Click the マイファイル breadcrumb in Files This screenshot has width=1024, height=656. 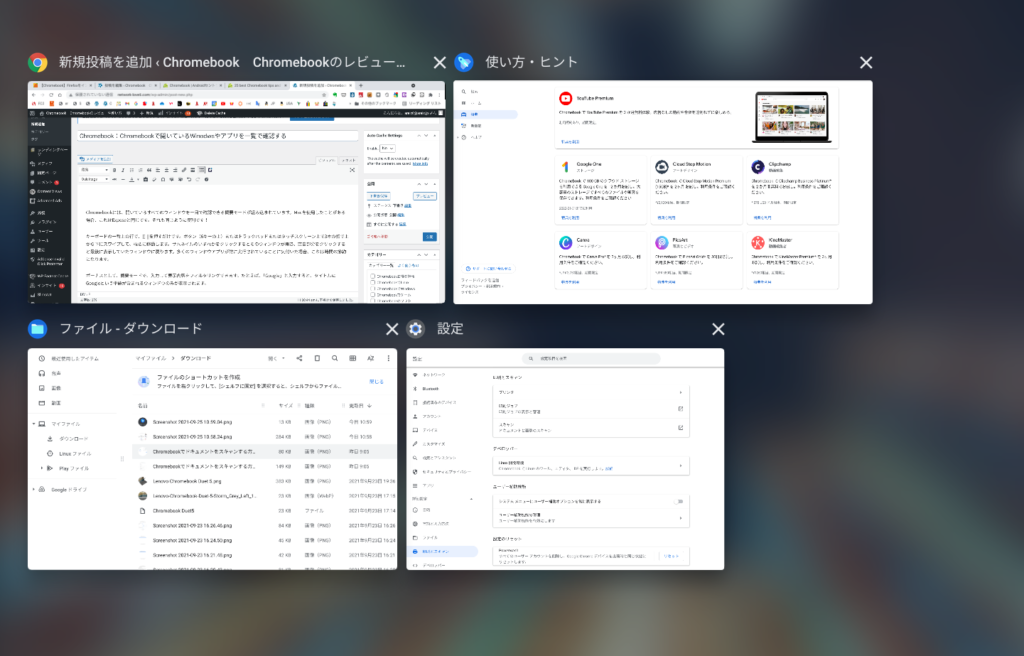(x=150, y=358)
